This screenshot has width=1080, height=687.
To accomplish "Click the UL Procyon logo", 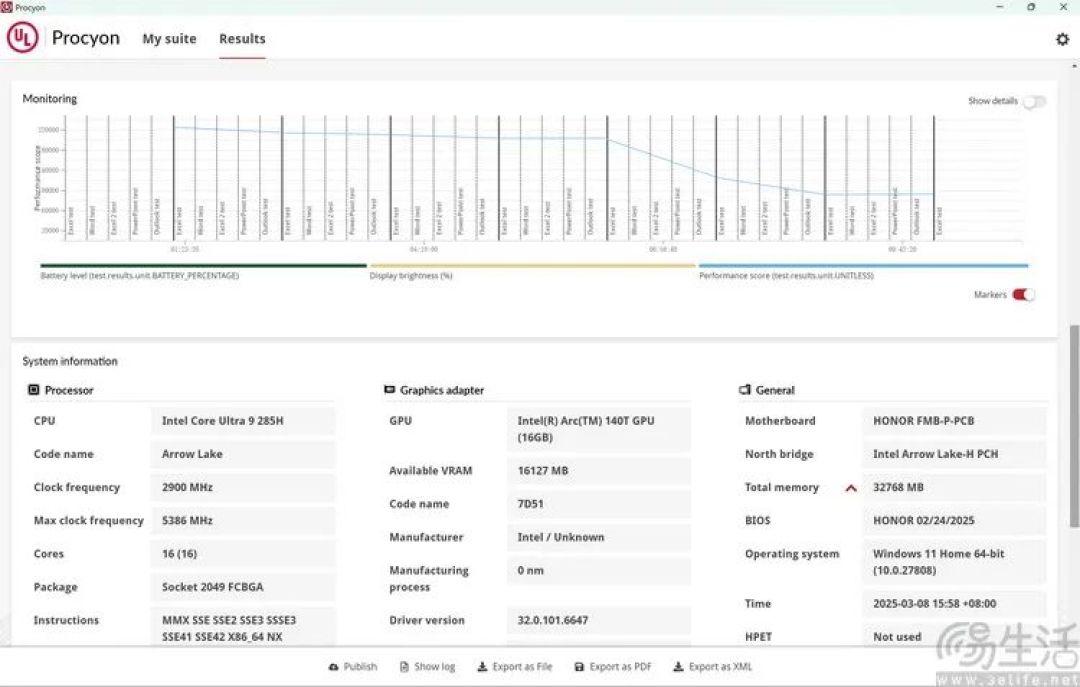I will pos(23,37).
